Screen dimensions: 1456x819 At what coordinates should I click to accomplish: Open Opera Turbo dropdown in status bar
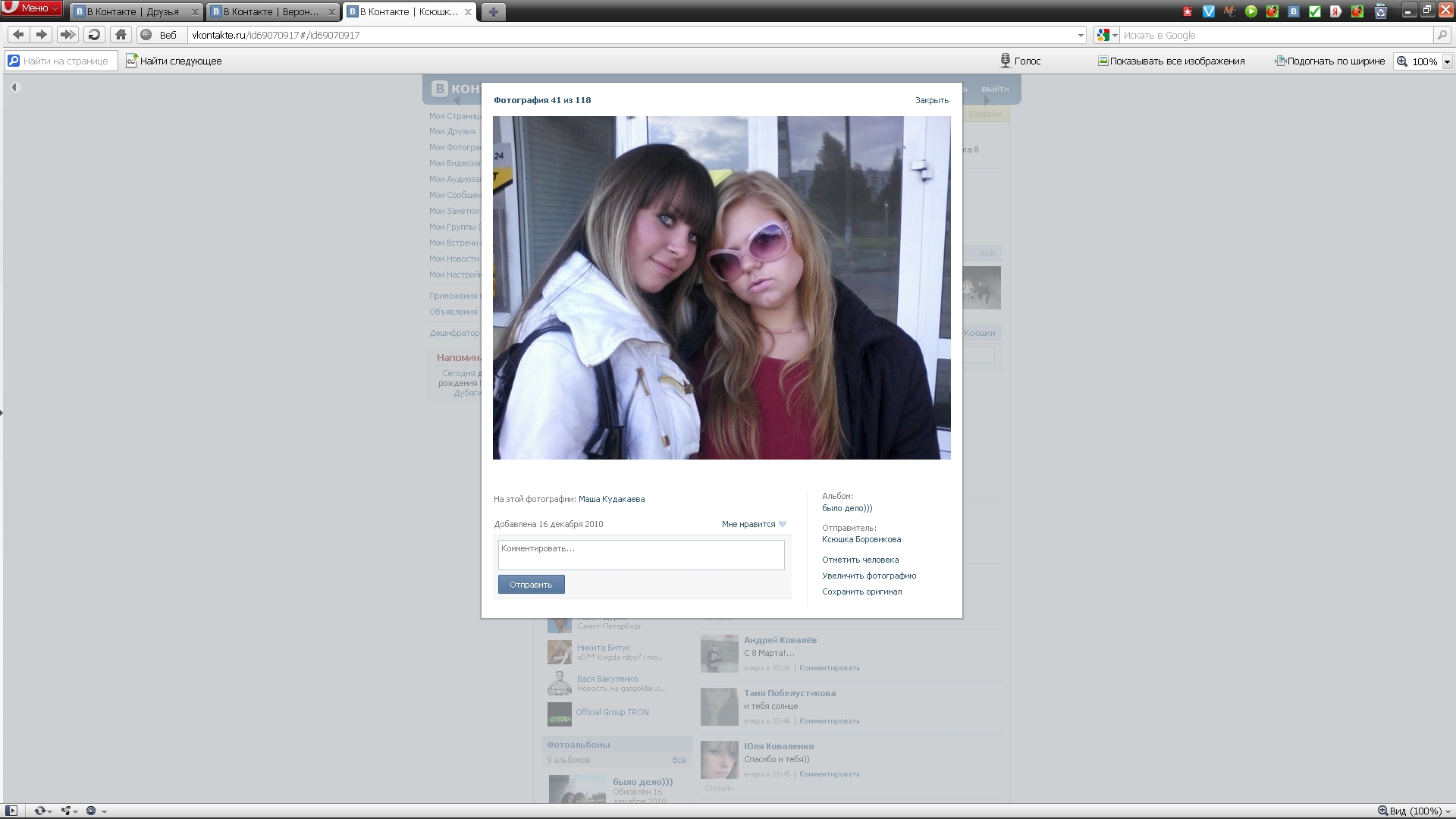(96, 811)
